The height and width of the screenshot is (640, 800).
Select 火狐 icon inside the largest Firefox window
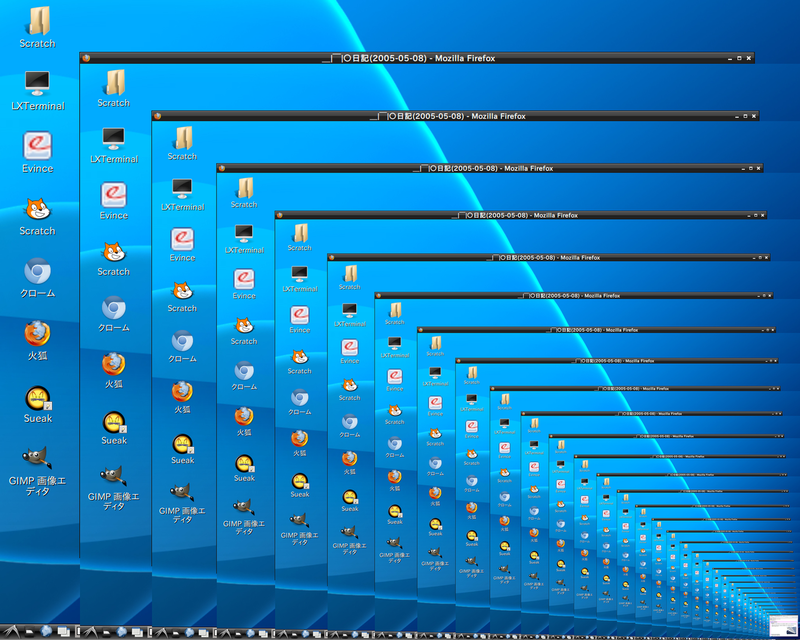point(113,364)
